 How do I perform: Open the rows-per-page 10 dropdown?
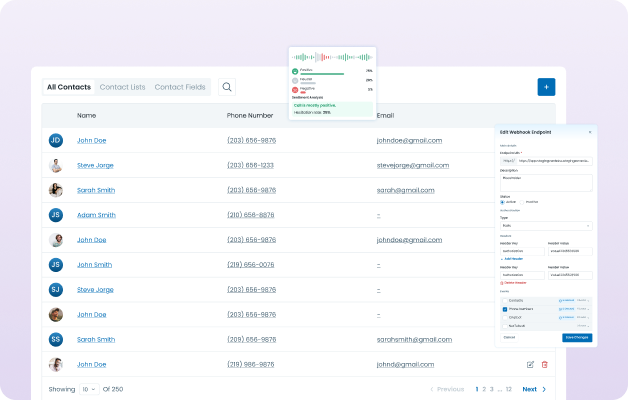[88, 389]
